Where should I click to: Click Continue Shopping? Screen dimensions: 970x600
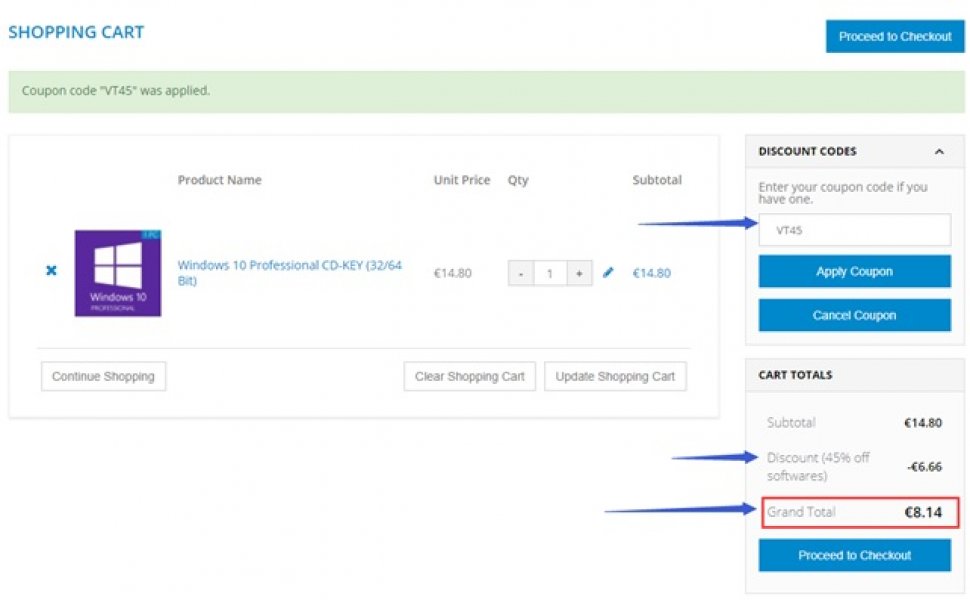click(x=103, y=376)
